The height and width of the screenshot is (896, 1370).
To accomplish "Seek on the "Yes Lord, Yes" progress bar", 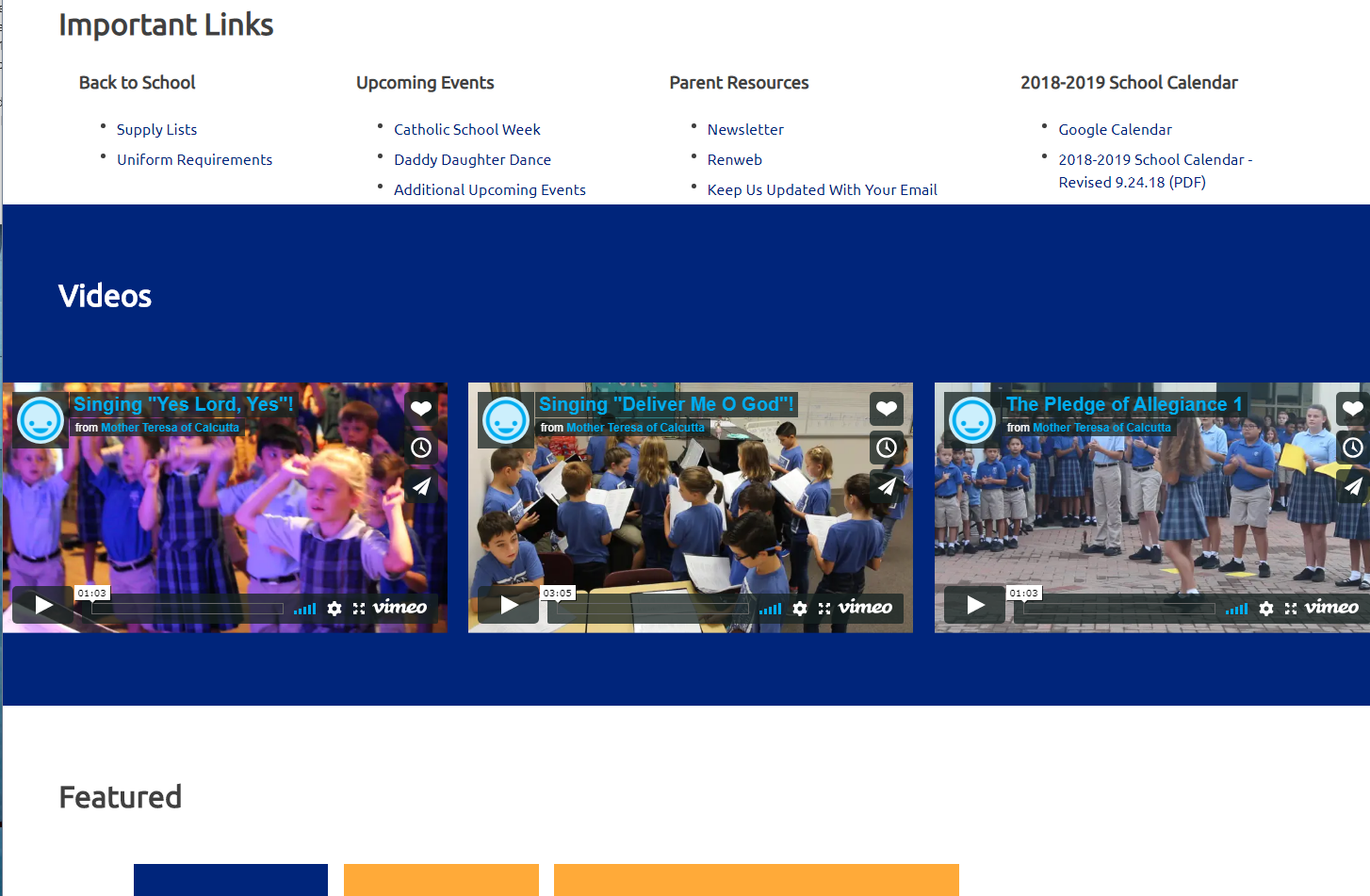I will tap(187, 609).
